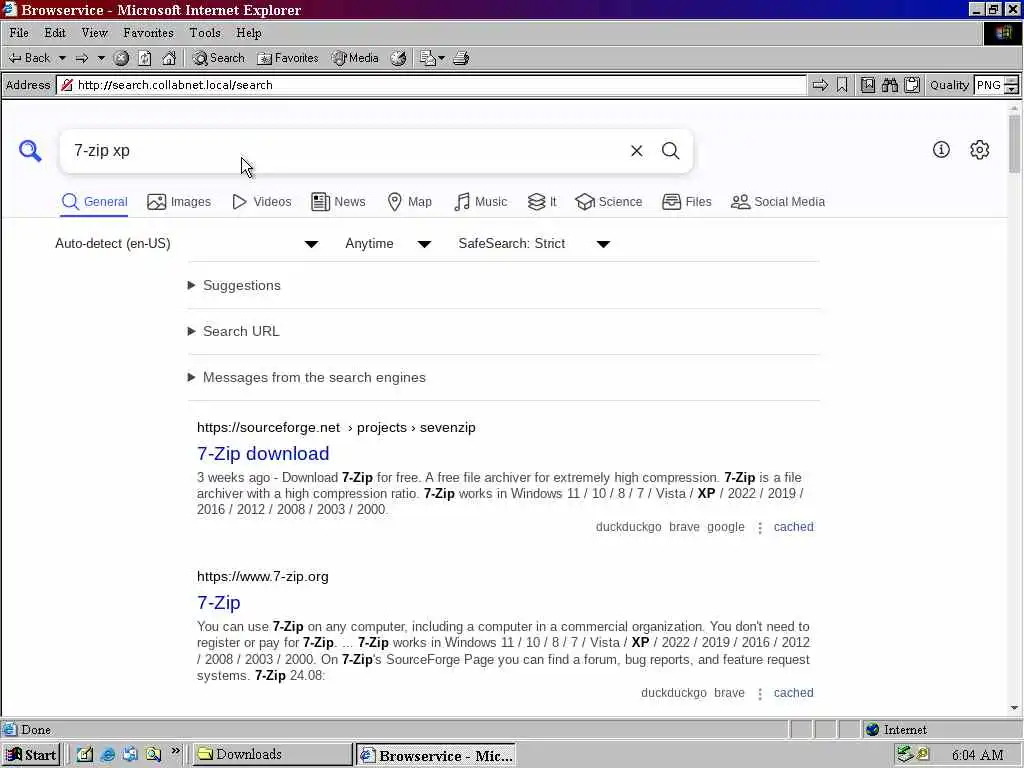Click the binoculars find icon
1024x768 pixels.
tap(889, 85)
